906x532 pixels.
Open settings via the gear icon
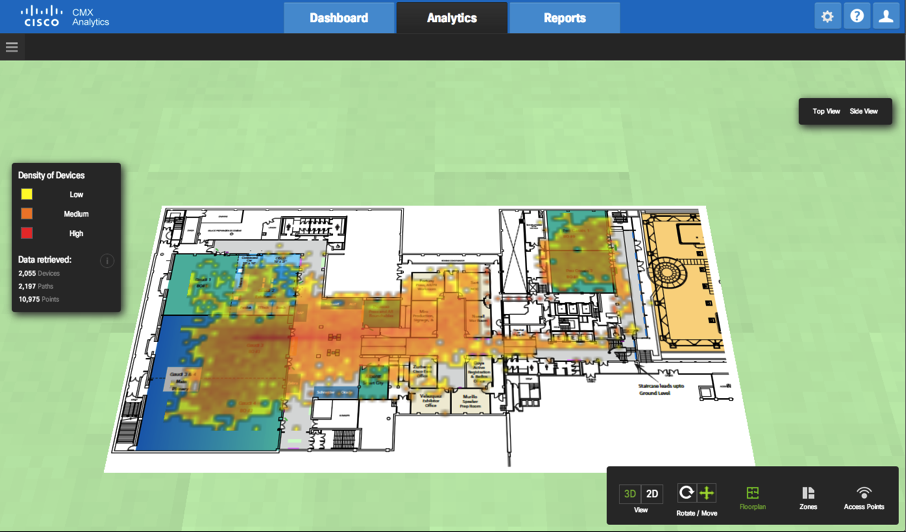[827, 17]
